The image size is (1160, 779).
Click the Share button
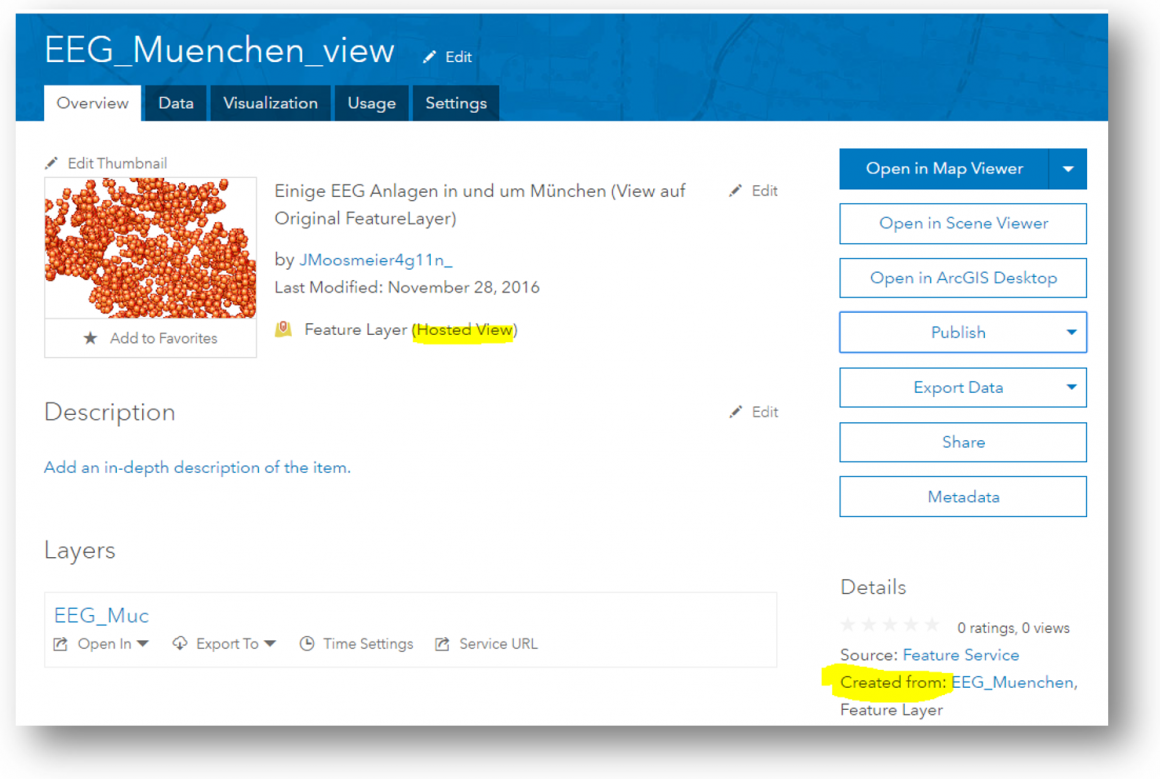tap(963, 442)
